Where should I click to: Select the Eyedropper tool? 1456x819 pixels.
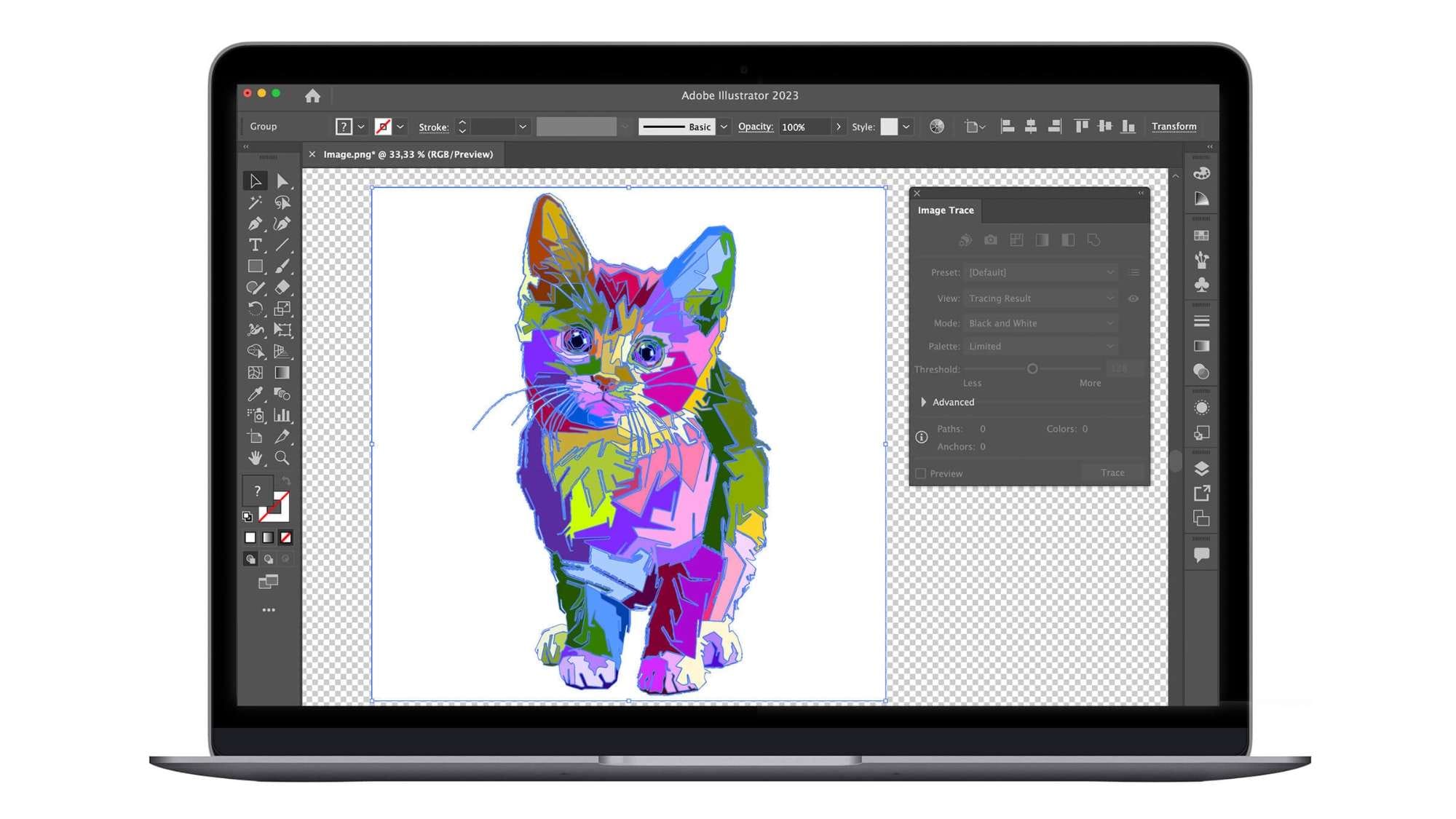255,394
